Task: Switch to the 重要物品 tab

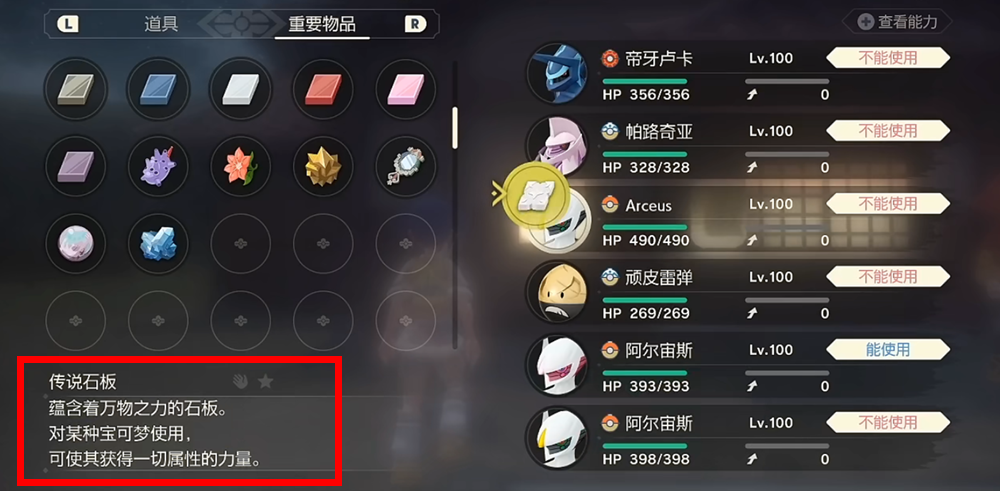Action: [322, 24]
